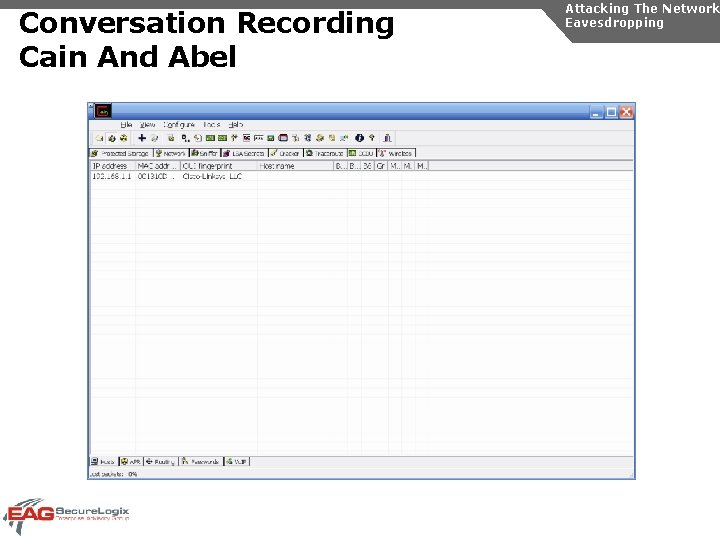
Task: Open the File menu
Action: click(x=126, y=124)
